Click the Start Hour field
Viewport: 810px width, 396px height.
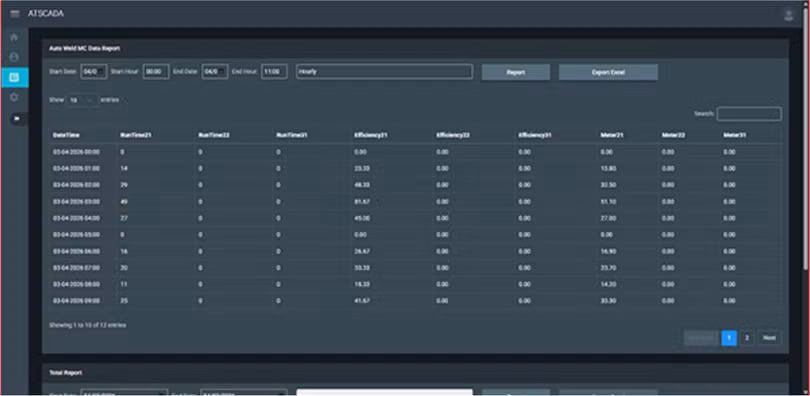(x=155, y=72)
